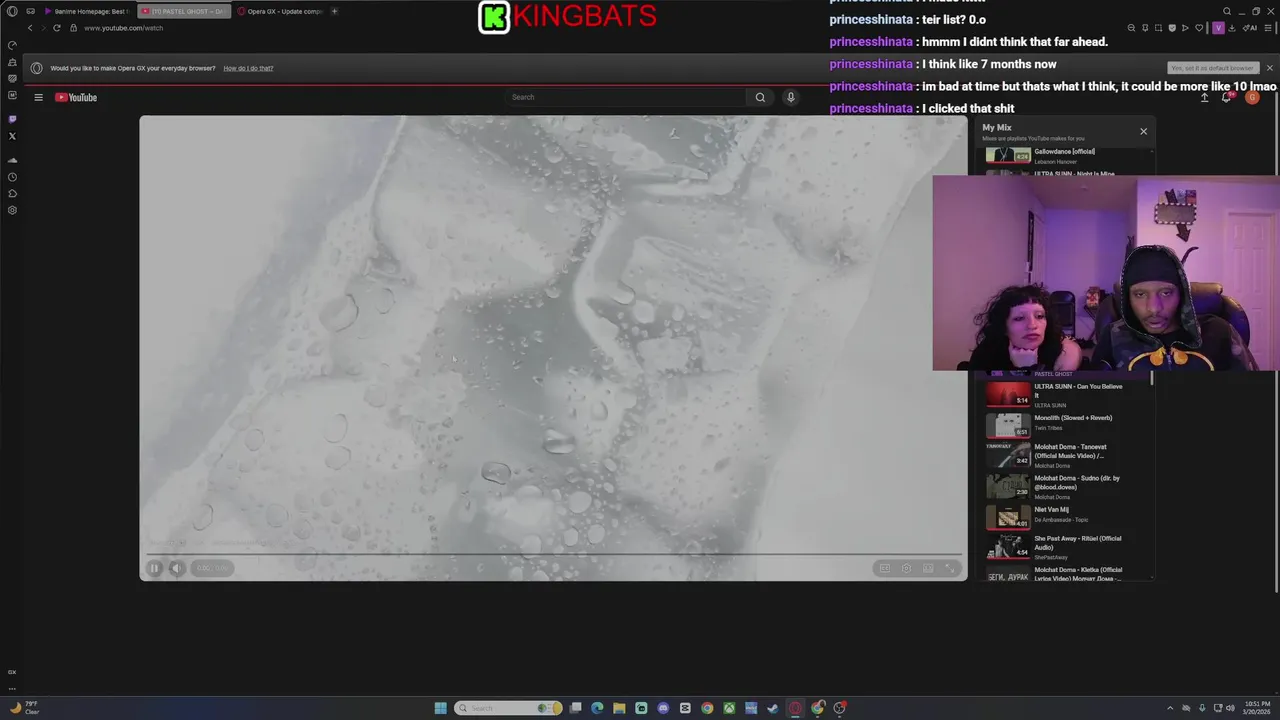
Task: Dismiss the default browser prompt bar
Action: click(x=1270, y=68)
